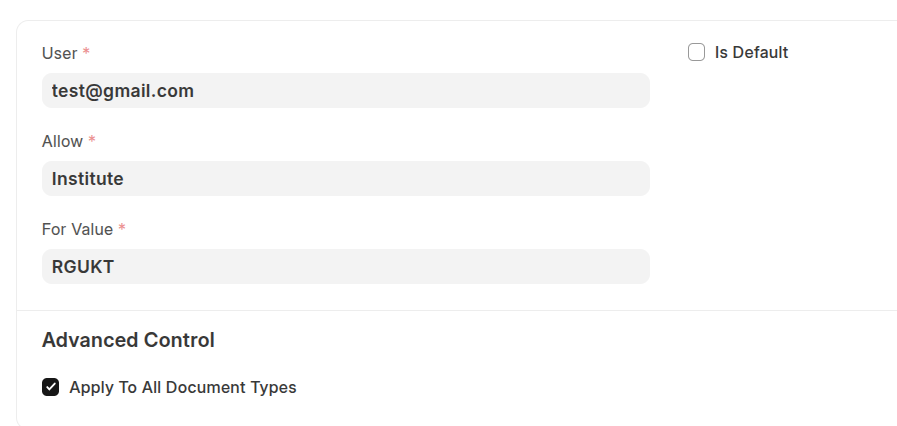Click the red asterisk beside User
897x426 pixels.
(86, 52)
